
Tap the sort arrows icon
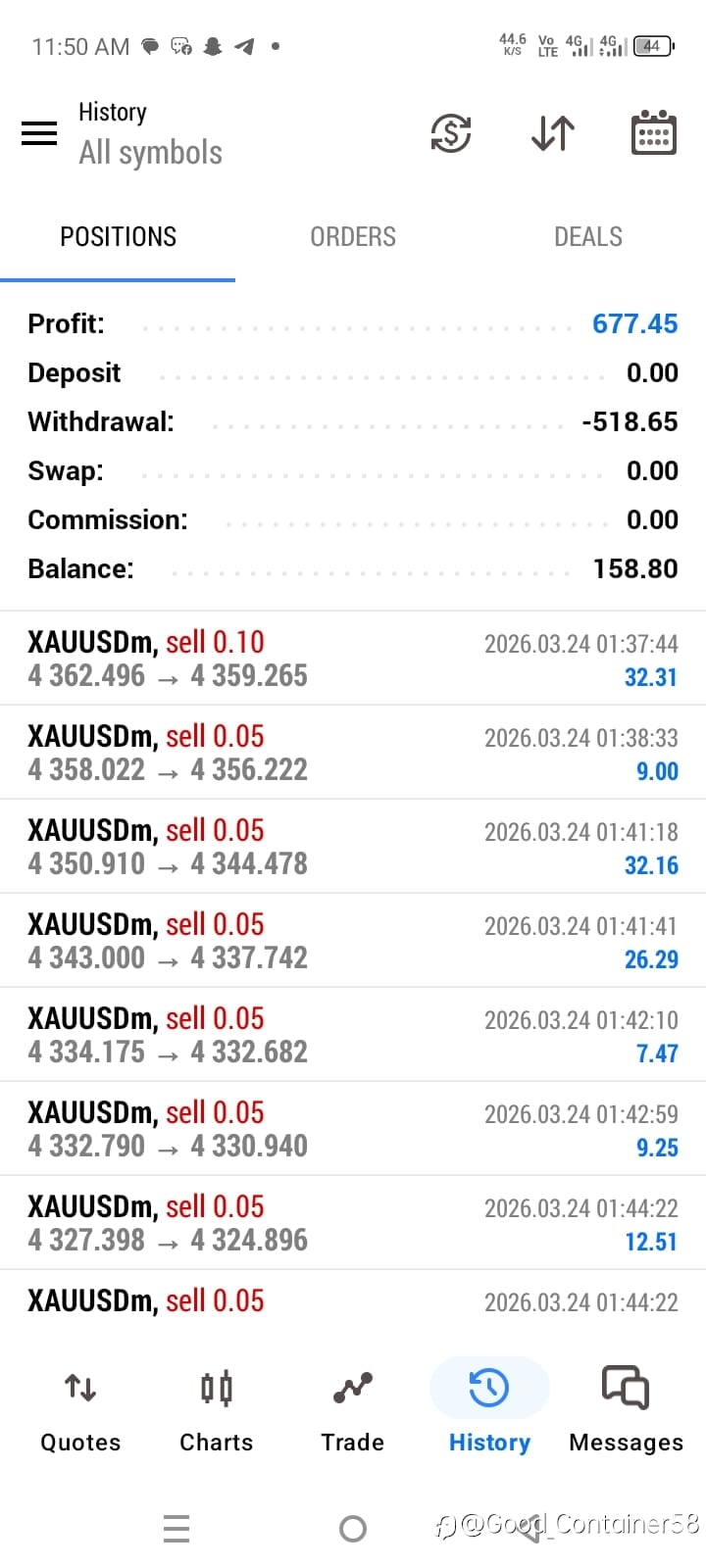point(553,133)
